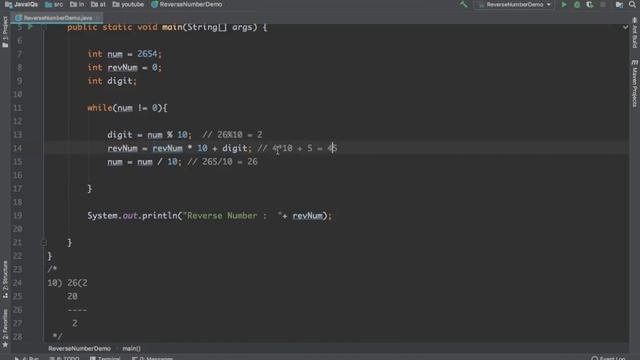640x360 pixels.
Task: Click fold end marker at main's closing brace
Action: coord(44,242)
